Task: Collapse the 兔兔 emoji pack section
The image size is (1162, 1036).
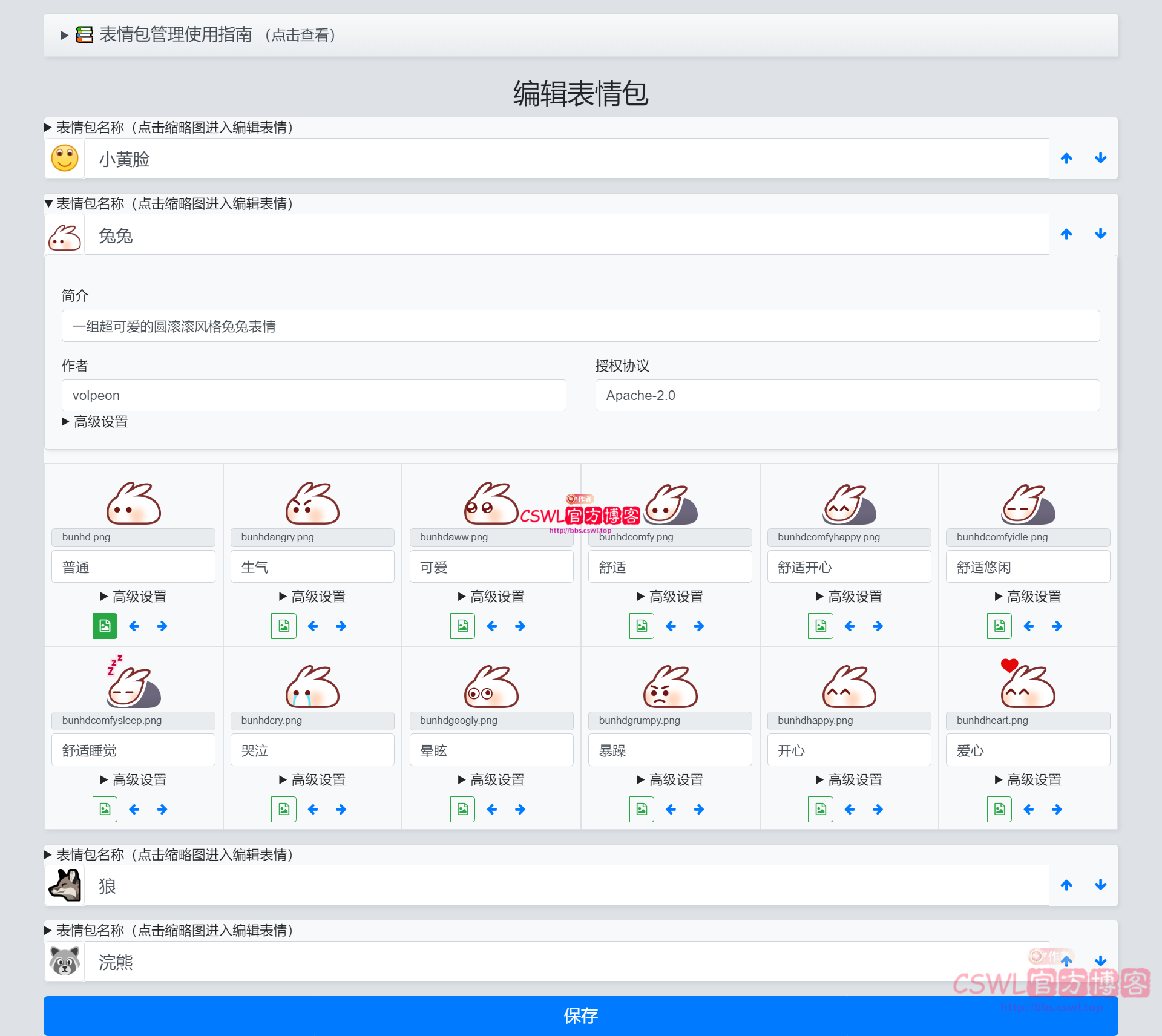Action: [x=174, y=204]
